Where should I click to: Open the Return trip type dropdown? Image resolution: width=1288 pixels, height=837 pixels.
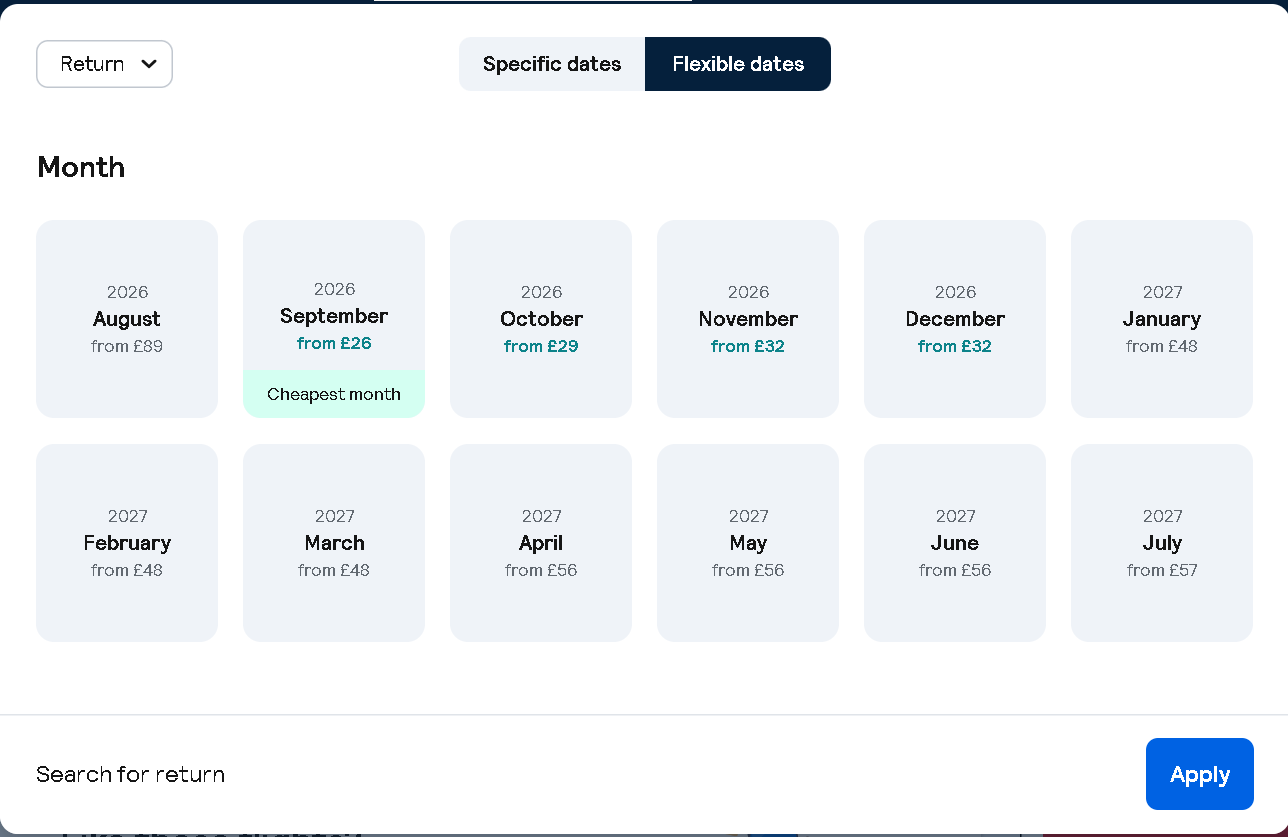(x=104, y=64)
